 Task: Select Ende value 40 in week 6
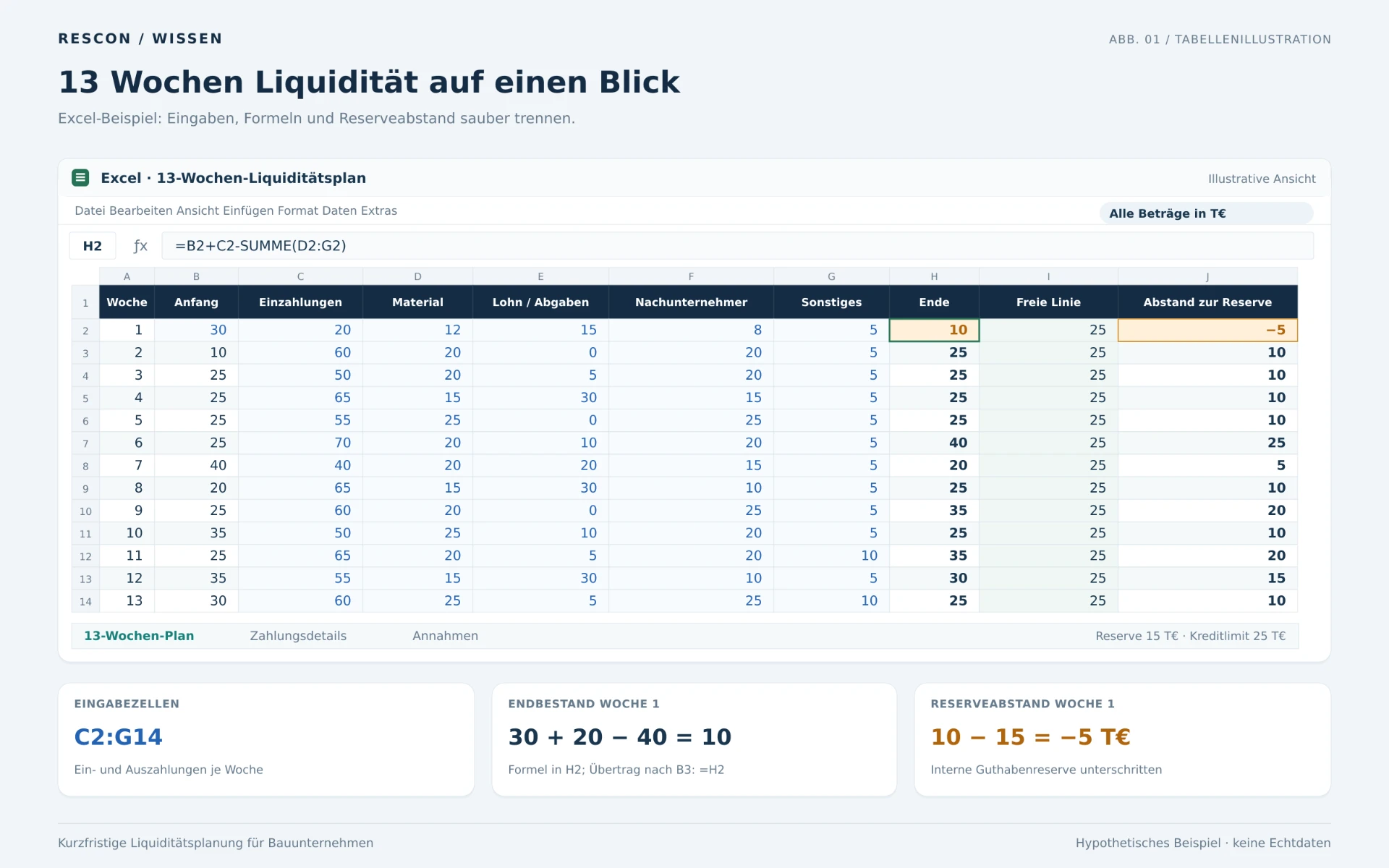pyautogui.click(x=934, y=443)
